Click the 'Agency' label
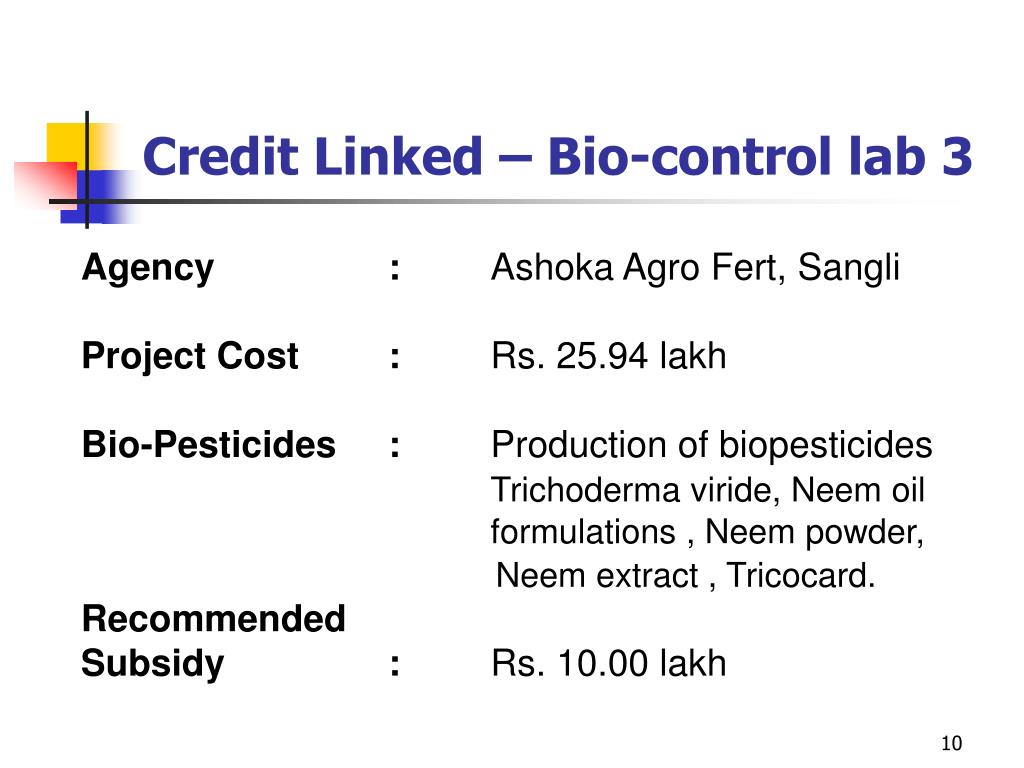Viewport: 1024px width, 768px height. coord(148,268)
